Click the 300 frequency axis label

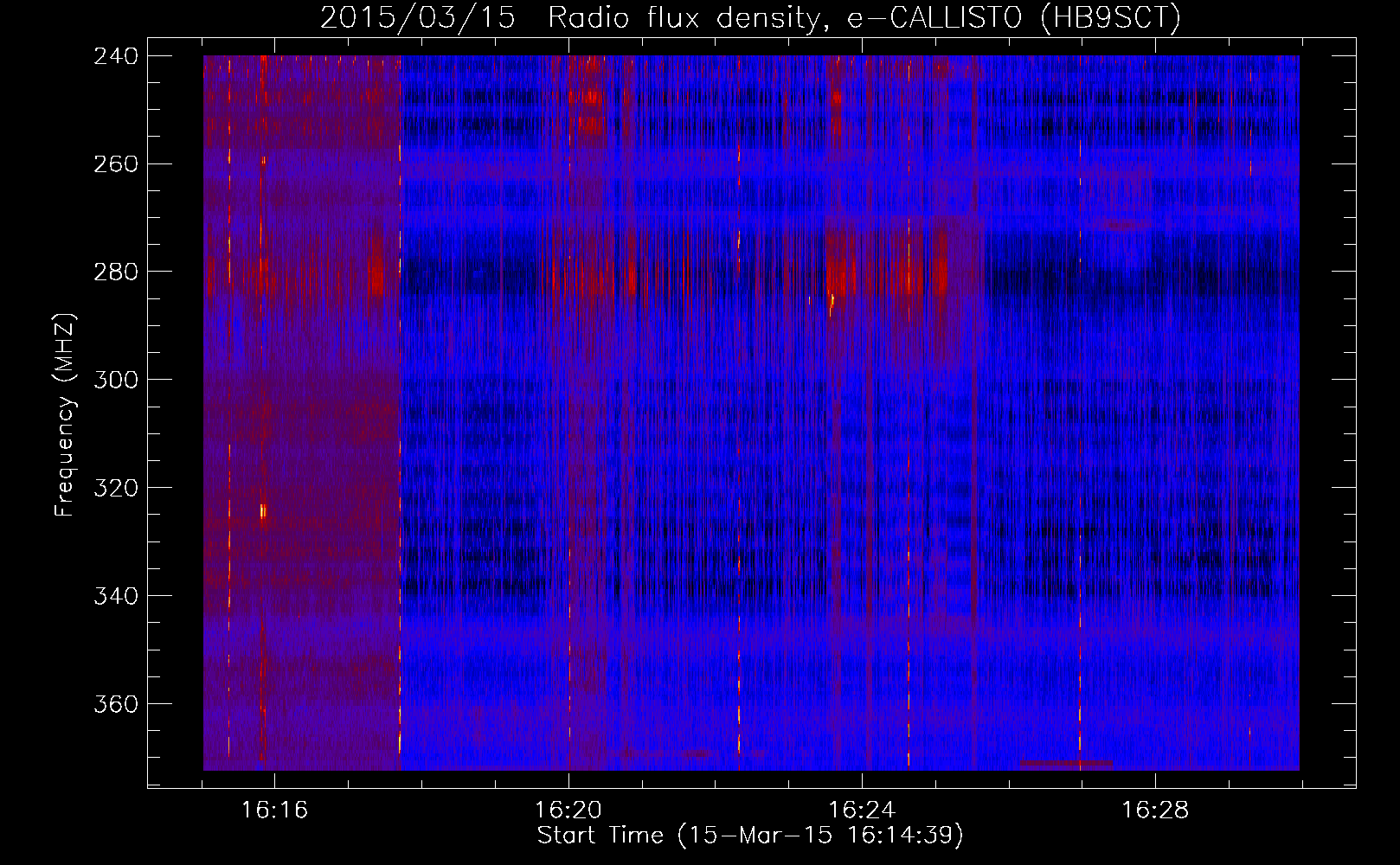pyautogui.click(x=116, y=380)
